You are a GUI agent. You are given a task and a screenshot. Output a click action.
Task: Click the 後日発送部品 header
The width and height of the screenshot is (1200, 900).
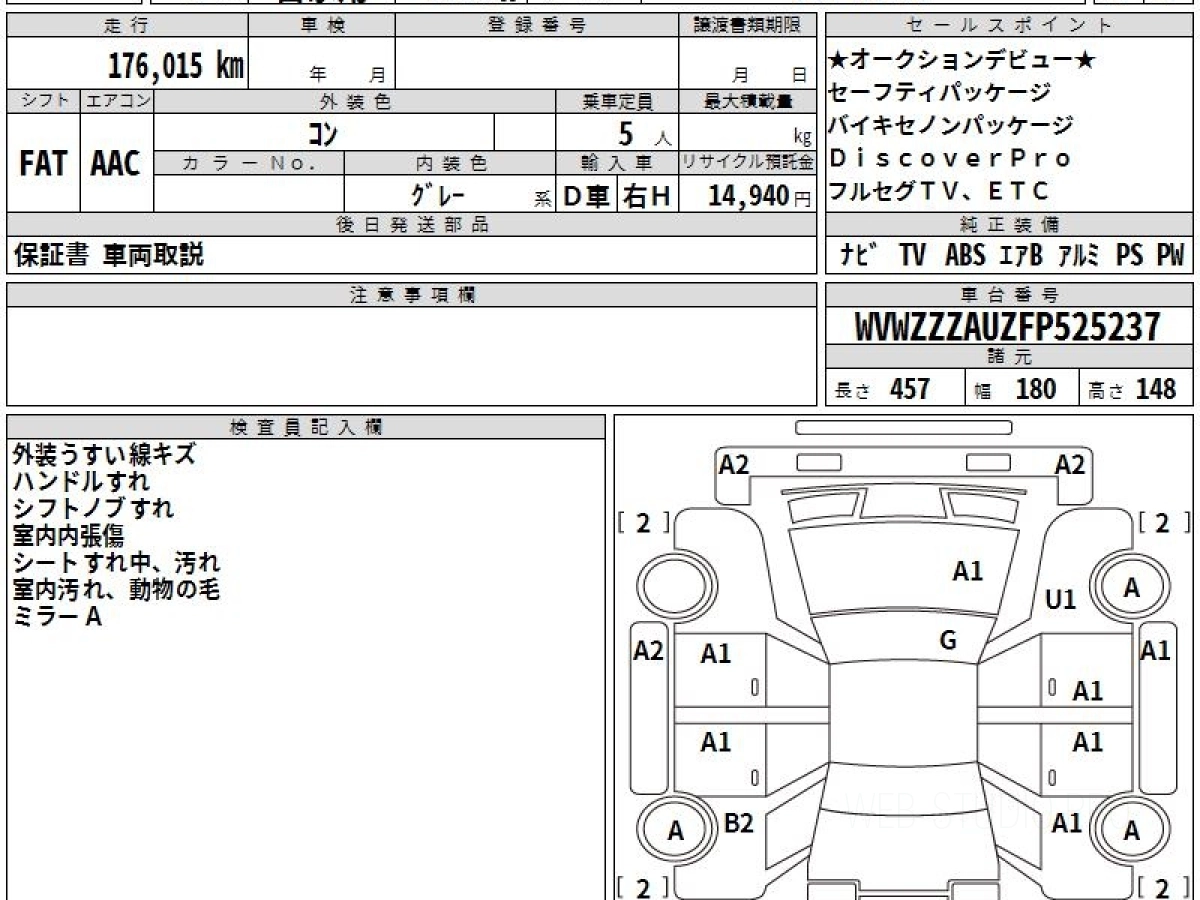point(411,225)
